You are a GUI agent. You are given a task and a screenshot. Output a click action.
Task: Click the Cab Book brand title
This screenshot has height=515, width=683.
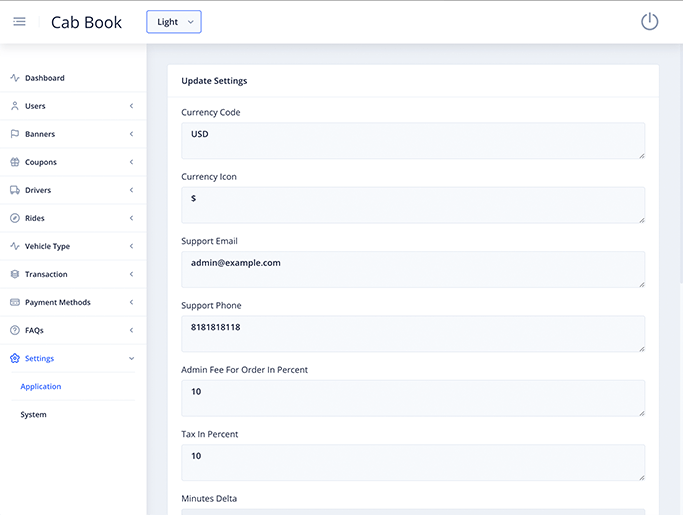pyautogui.click(x=86, y=22)
